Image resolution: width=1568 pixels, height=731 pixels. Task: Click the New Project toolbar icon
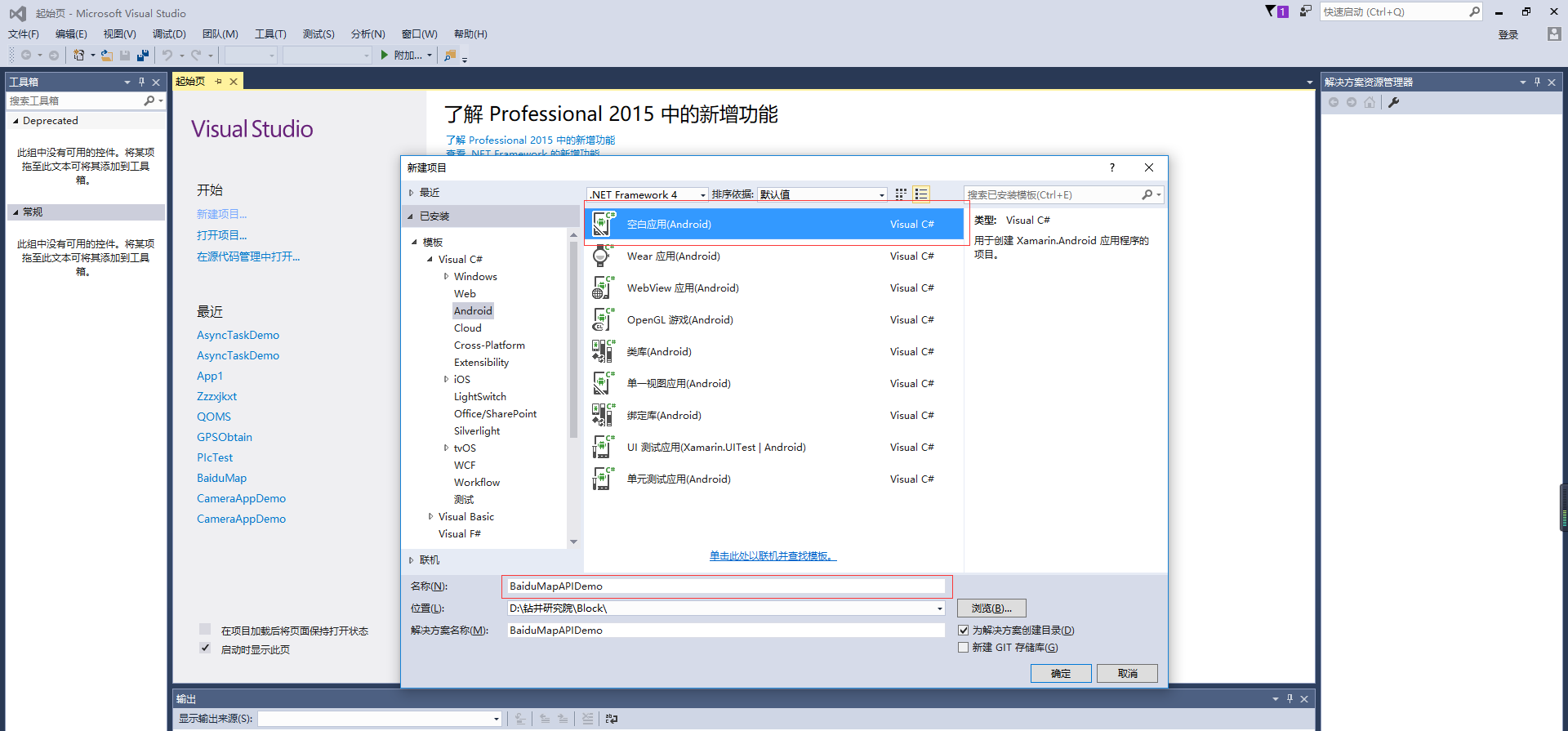(78, 55)
